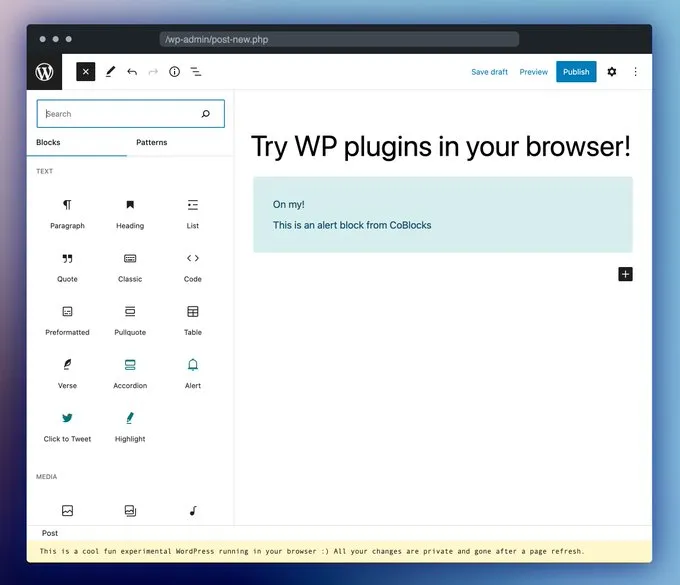Open the three-dot options menu
Viewport: 680px width, 585px height.
pos(635,72)
